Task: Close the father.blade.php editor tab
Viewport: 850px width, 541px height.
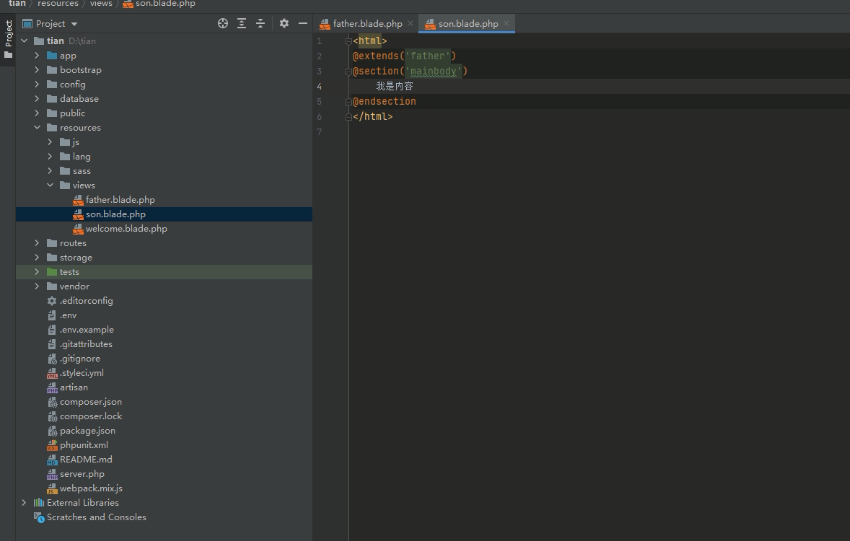Action: tap(410, 23)
